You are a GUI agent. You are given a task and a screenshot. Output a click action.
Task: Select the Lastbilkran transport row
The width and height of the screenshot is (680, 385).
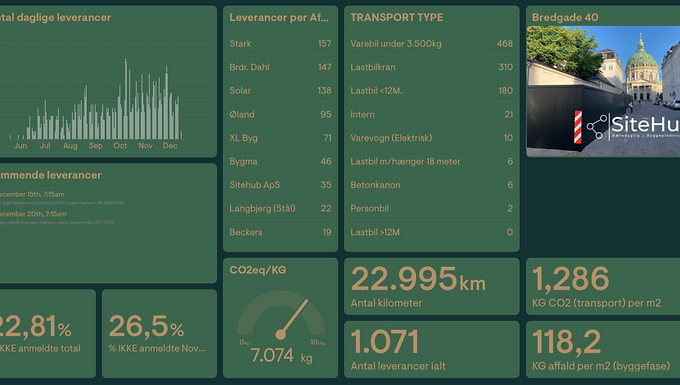432,67
